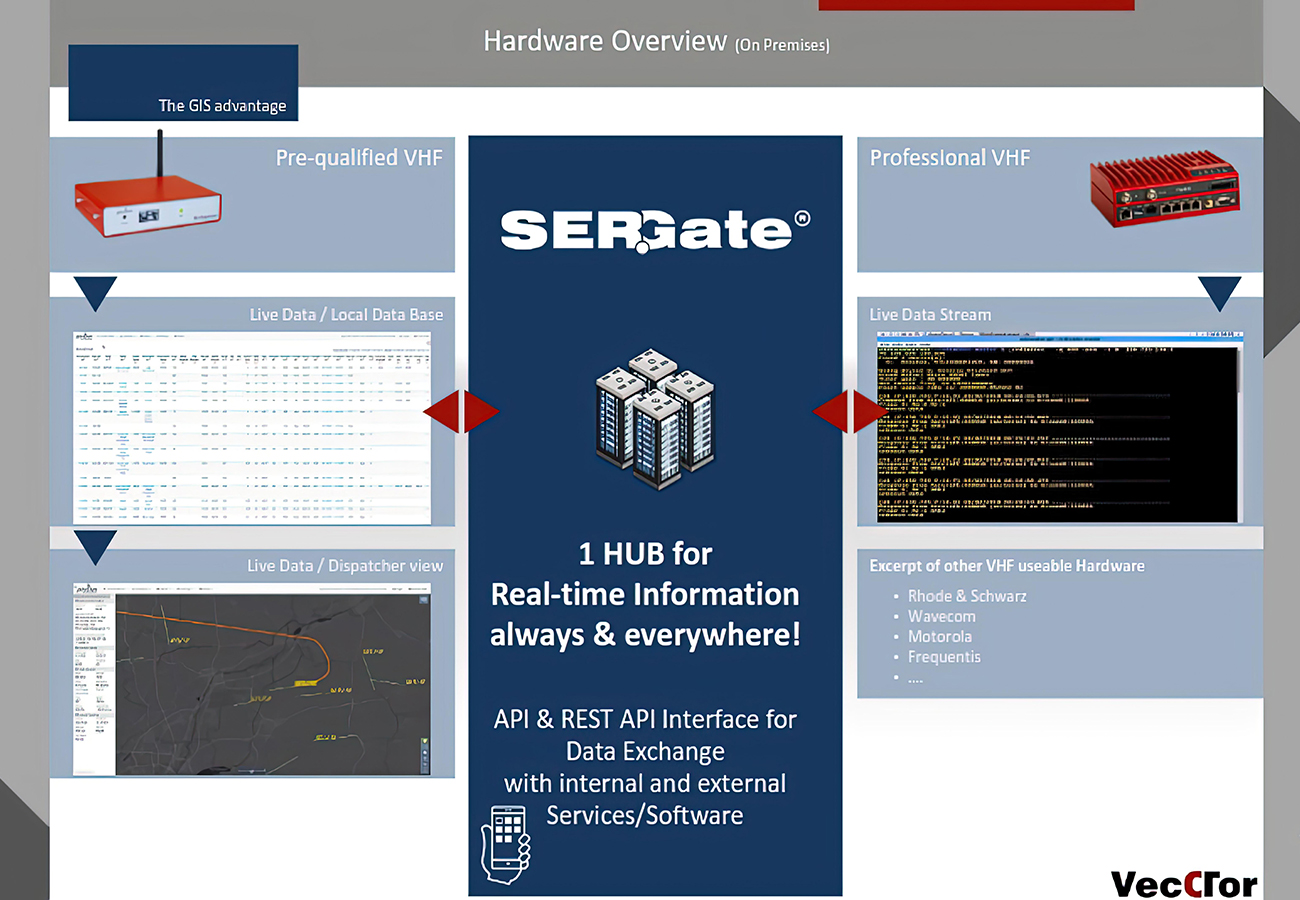
Task: Click the terminal window title bar
Action: pos(1060,337)
